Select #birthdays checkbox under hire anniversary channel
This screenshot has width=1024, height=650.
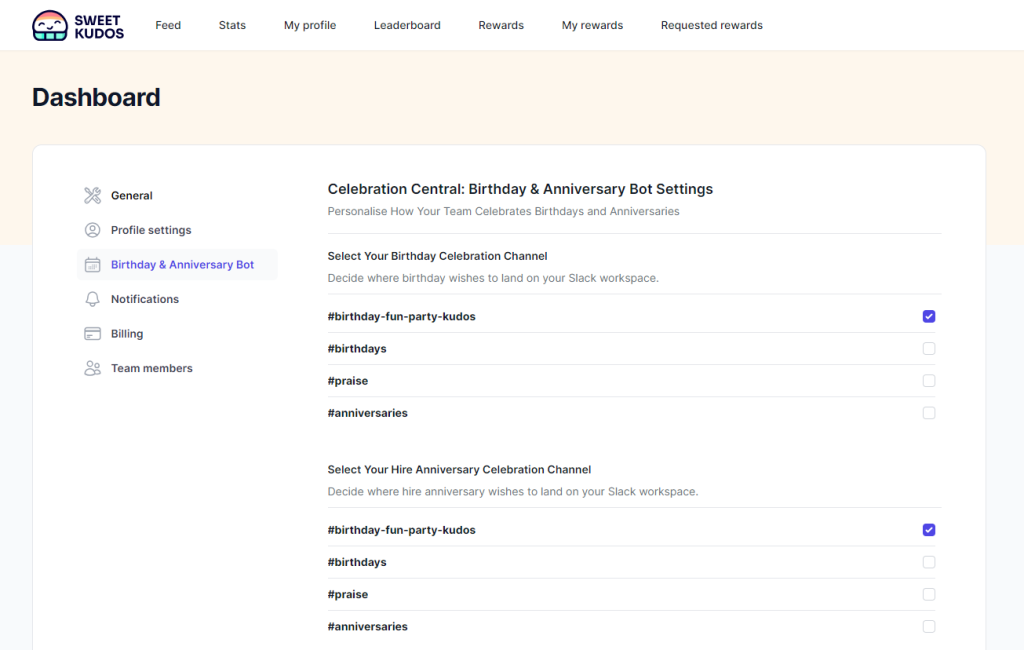(x=929, y=562)
